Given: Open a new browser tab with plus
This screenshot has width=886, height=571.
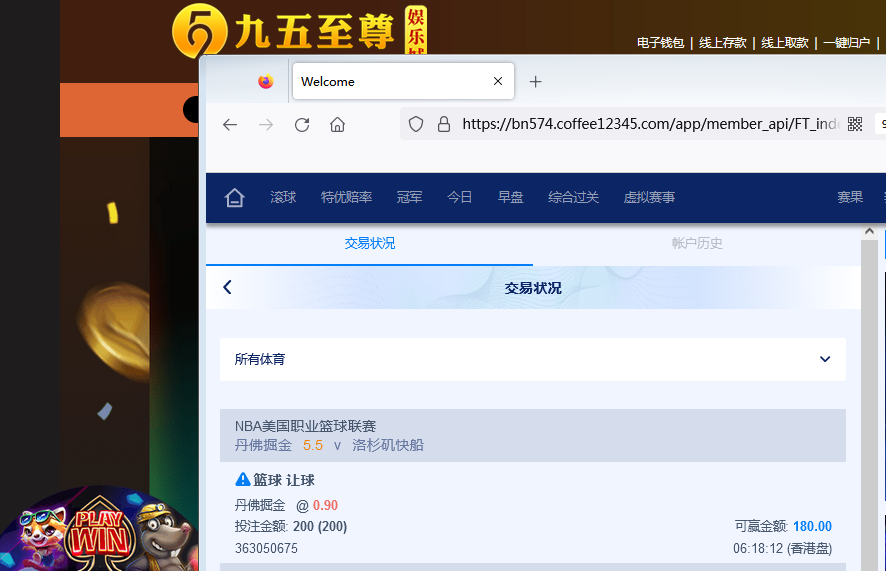Looking at the screenshot, I should pyautogui.click(x=536, y=82).
